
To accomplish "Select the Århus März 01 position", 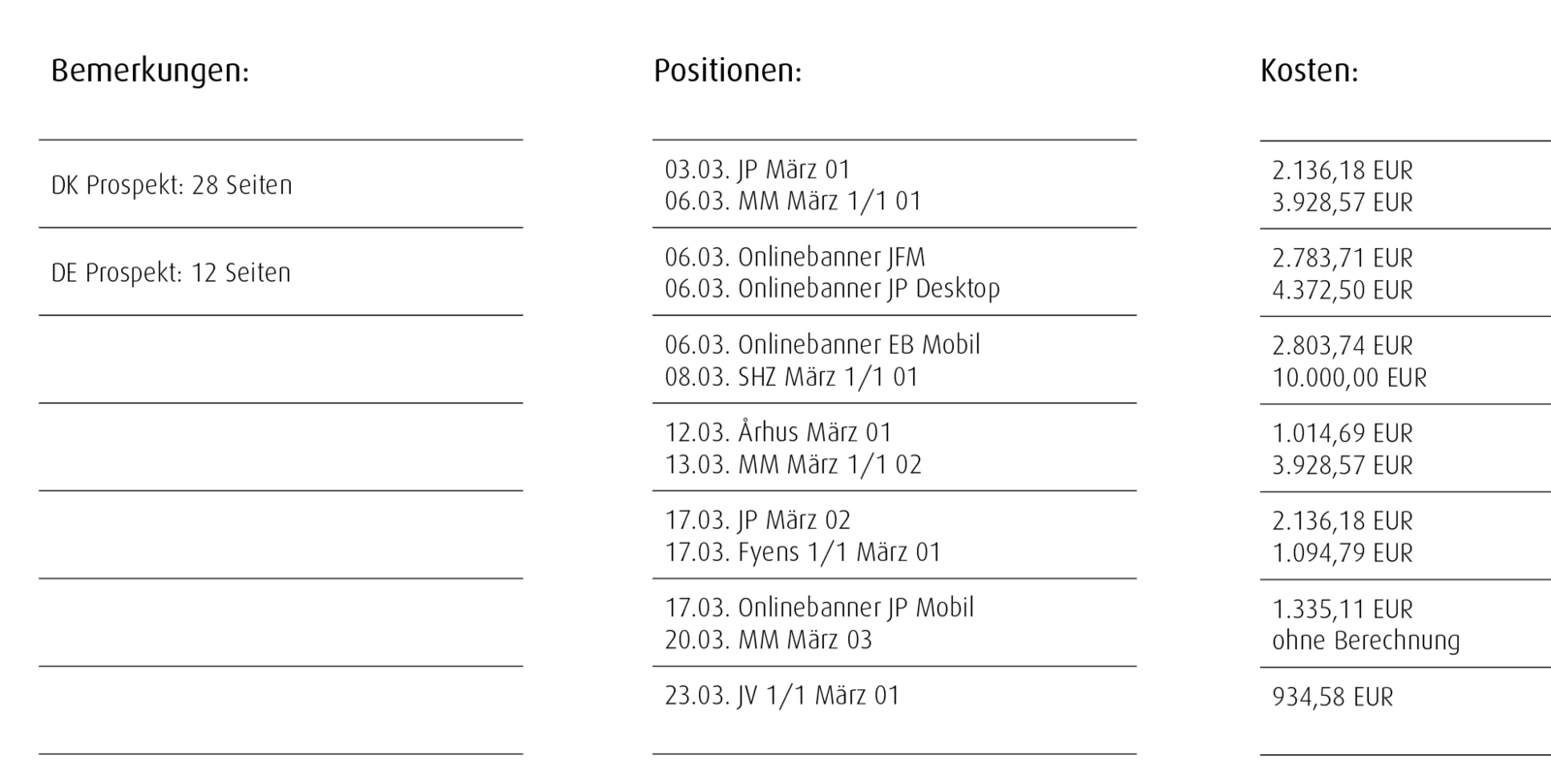I will click(777, 433).
